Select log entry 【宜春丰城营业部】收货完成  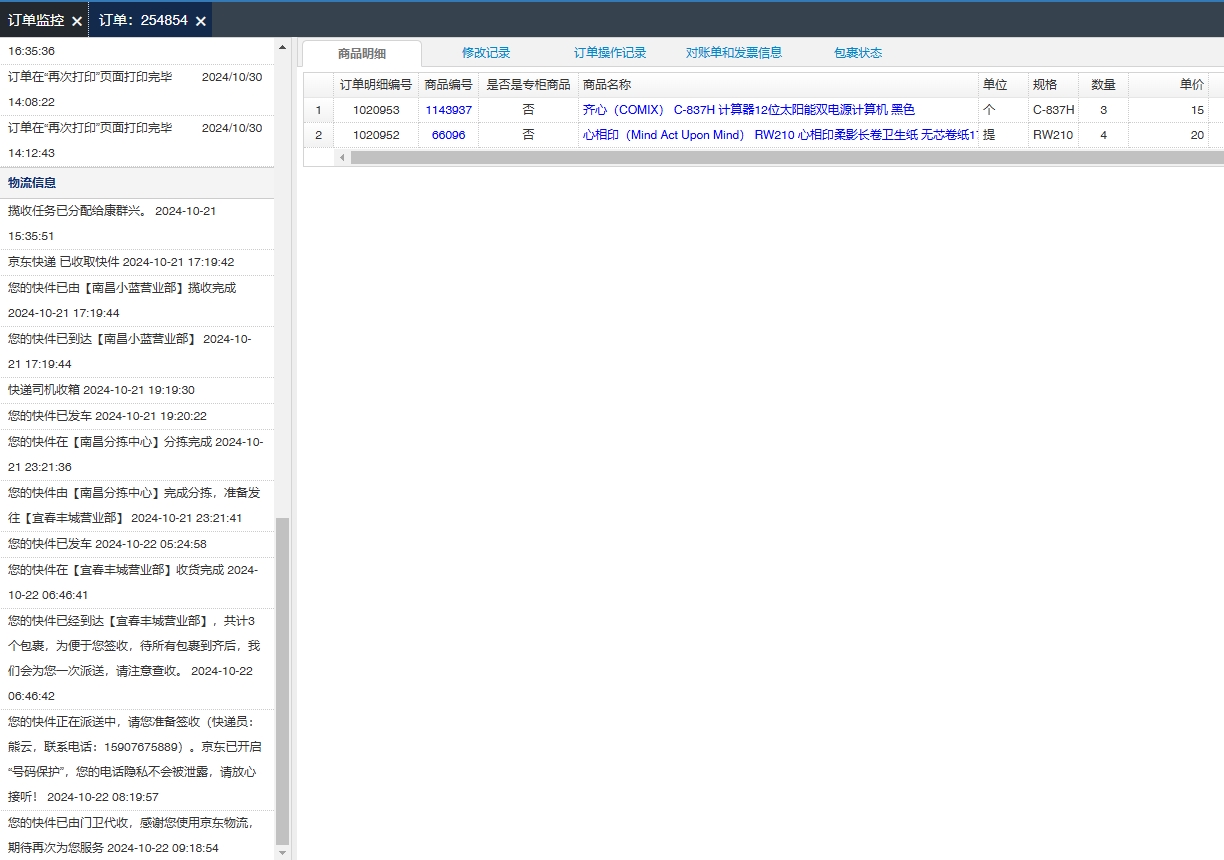(x=137, y=582)
